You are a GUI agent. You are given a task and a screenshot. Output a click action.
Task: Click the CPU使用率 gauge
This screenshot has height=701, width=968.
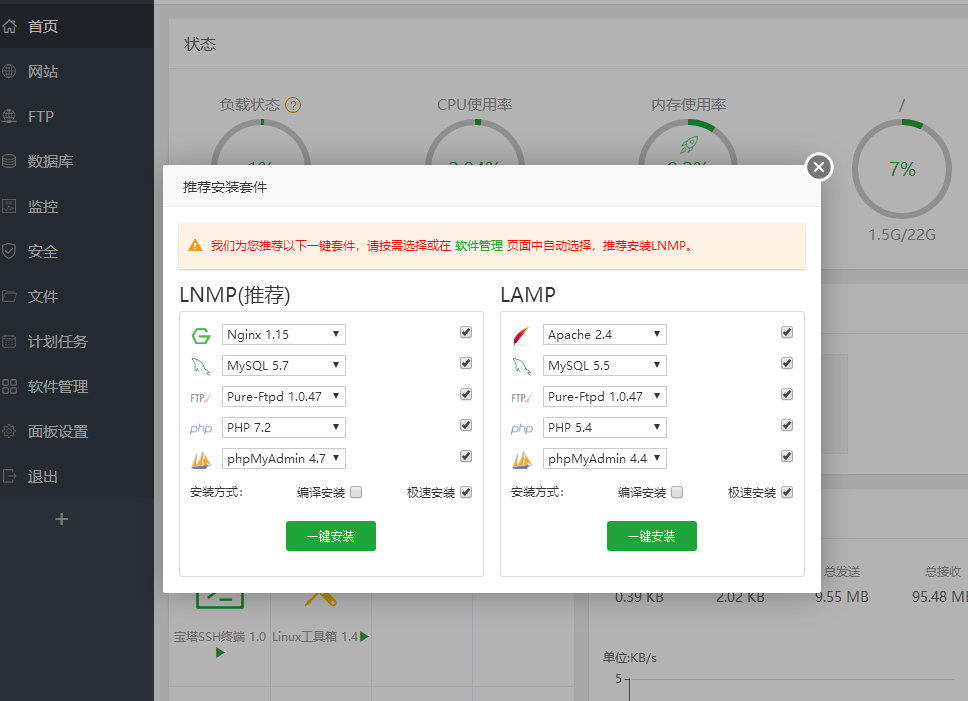click(x=474, y=144)
